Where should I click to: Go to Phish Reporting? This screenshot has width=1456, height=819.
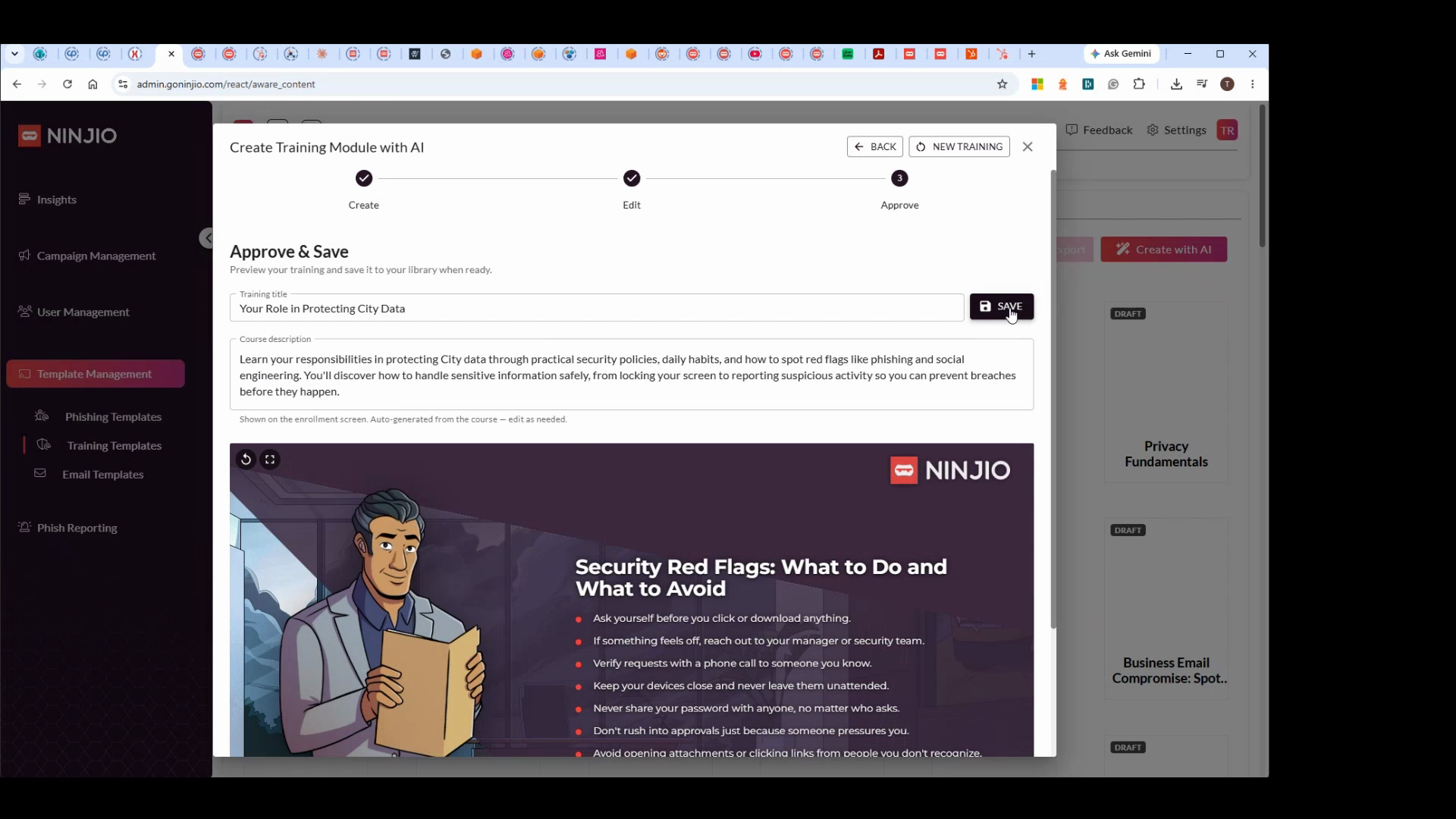(77, 528)
